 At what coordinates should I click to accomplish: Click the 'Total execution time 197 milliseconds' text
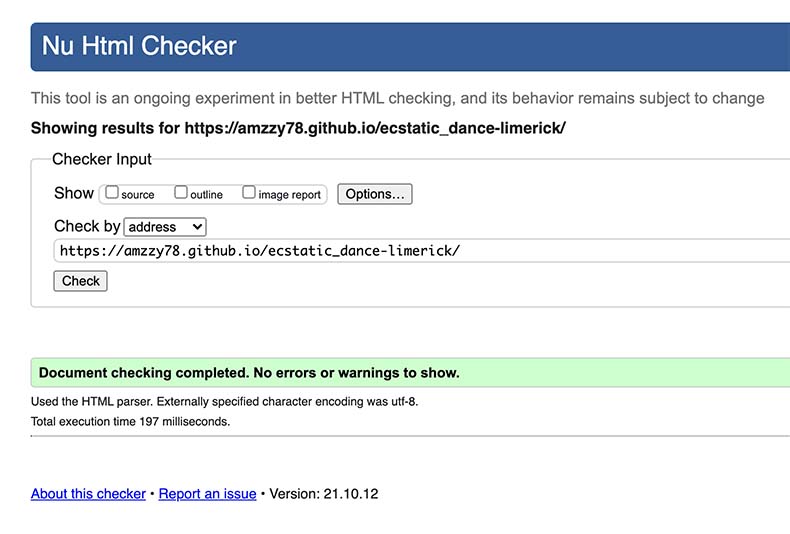pos(130,422)
